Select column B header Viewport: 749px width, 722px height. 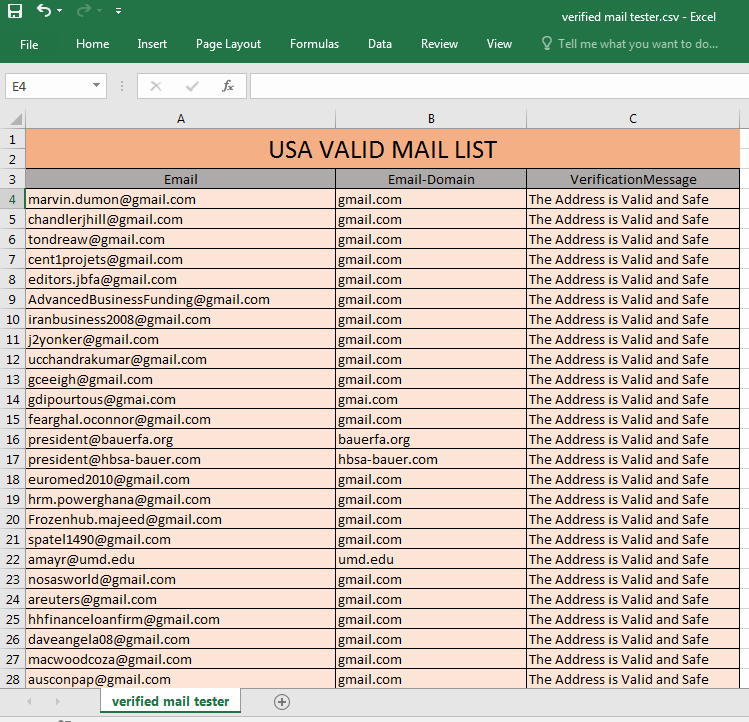tap(431, 118)
